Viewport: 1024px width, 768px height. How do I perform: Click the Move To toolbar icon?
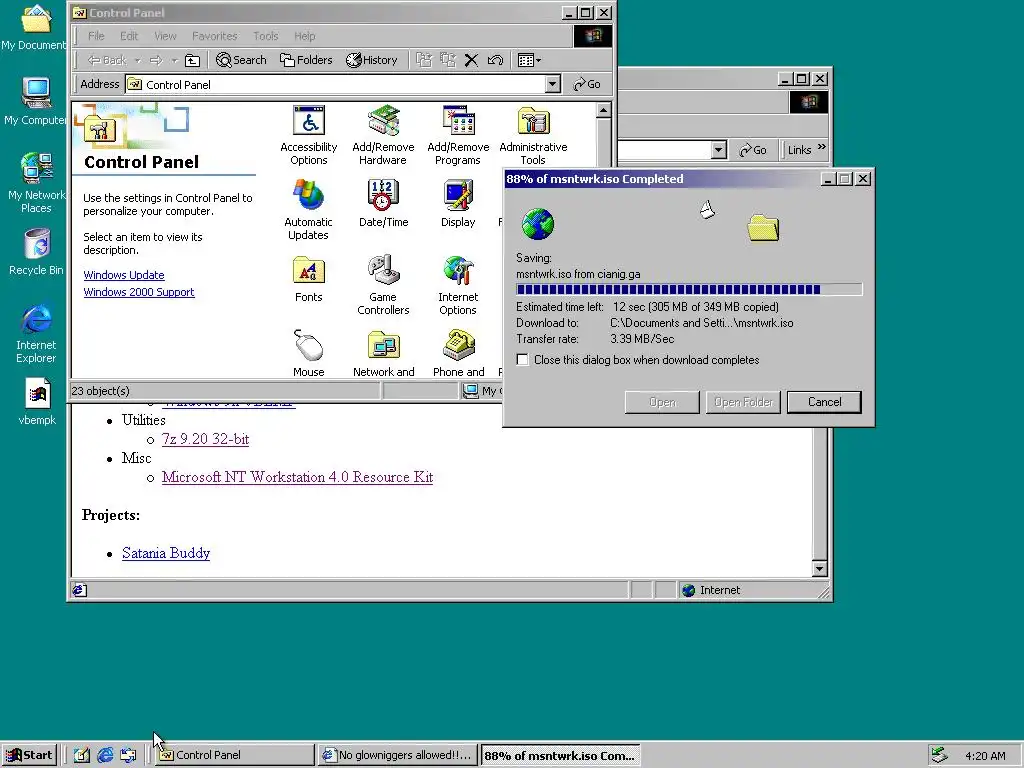pyautogui.click(x=424, y=61)
